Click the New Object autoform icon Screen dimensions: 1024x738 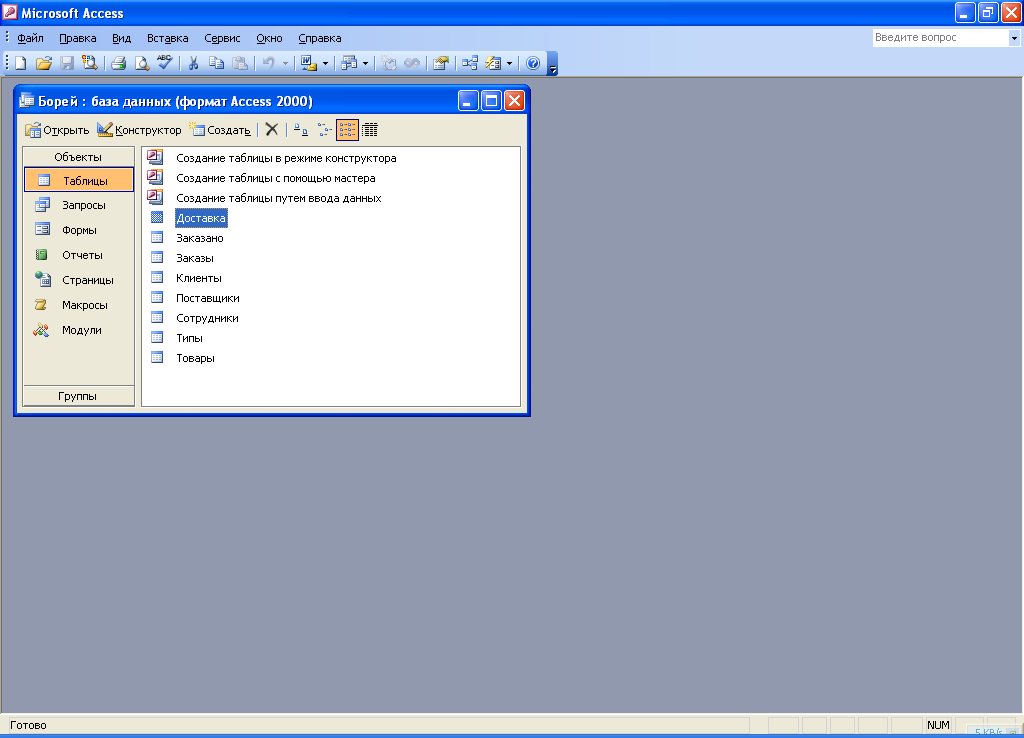[493, 63]
